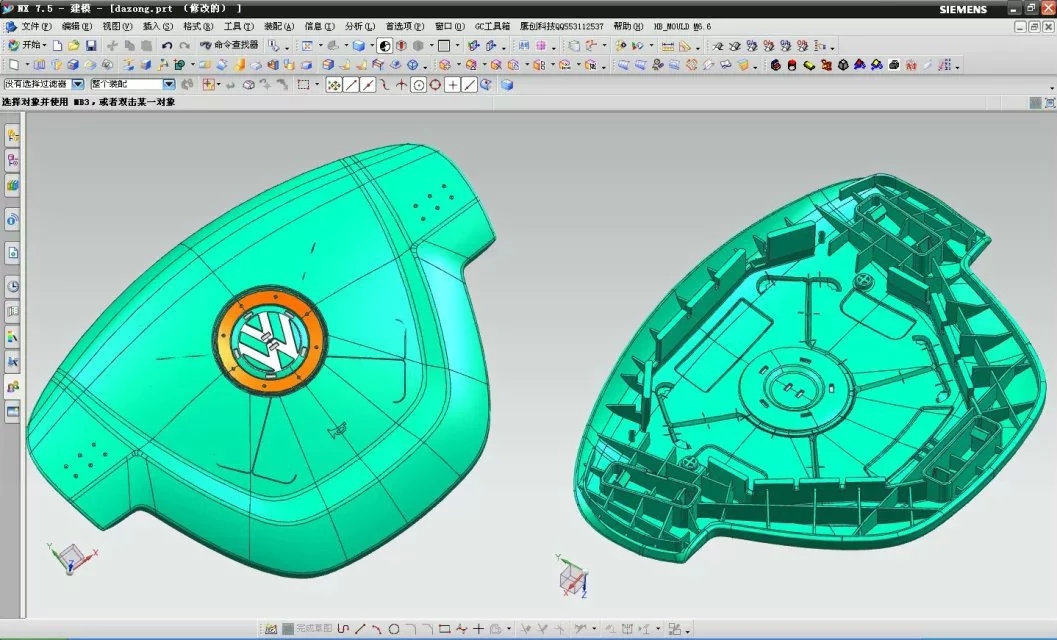Open the Command Finder (命令查找器)

(229, 46)
